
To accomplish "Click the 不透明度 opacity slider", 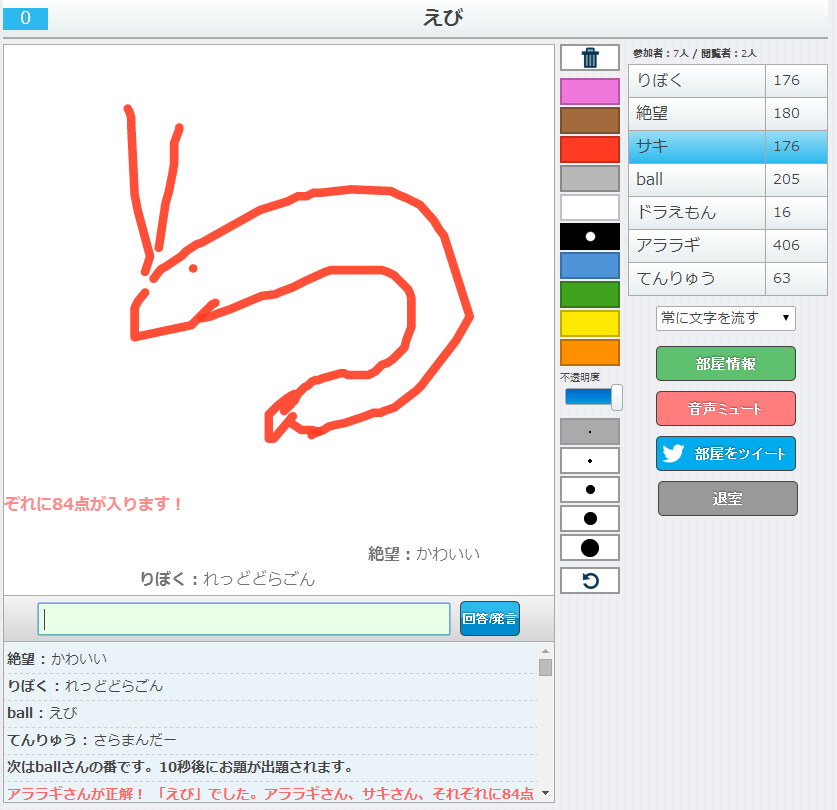I will 593,397.
